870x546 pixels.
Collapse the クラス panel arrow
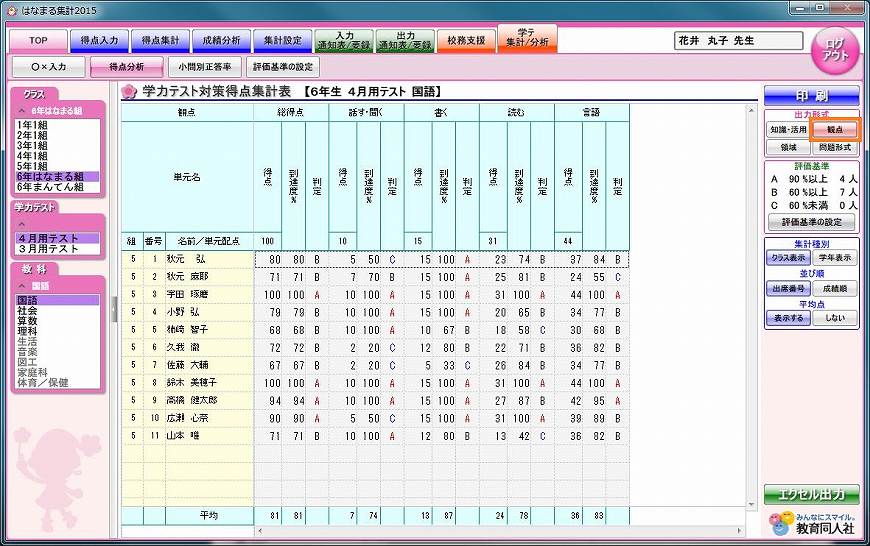(22, 110)
